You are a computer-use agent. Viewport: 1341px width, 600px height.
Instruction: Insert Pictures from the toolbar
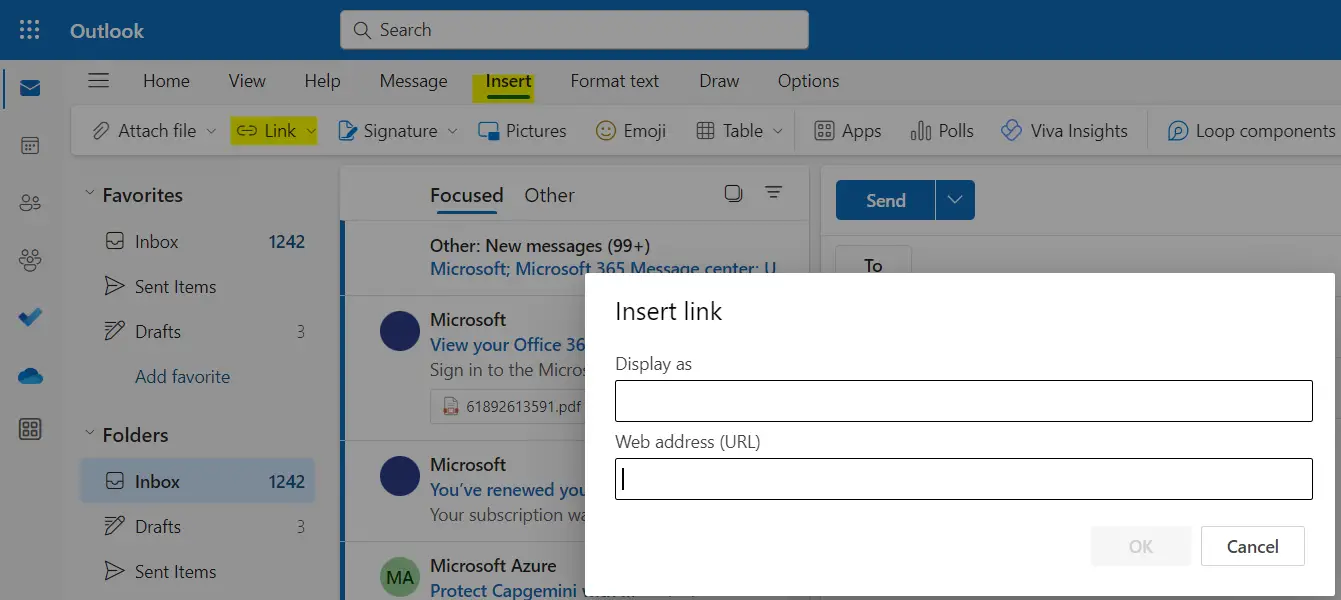coord(522,131)
